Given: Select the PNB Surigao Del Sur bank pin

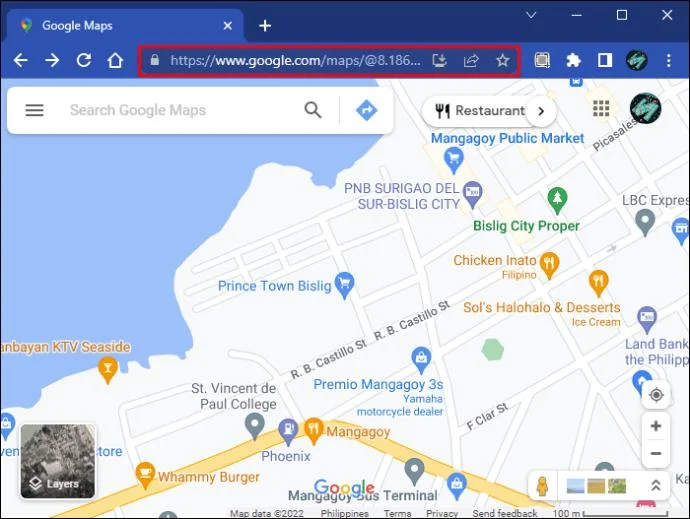Looking at the screenshot, I should (x=473, y=195).
